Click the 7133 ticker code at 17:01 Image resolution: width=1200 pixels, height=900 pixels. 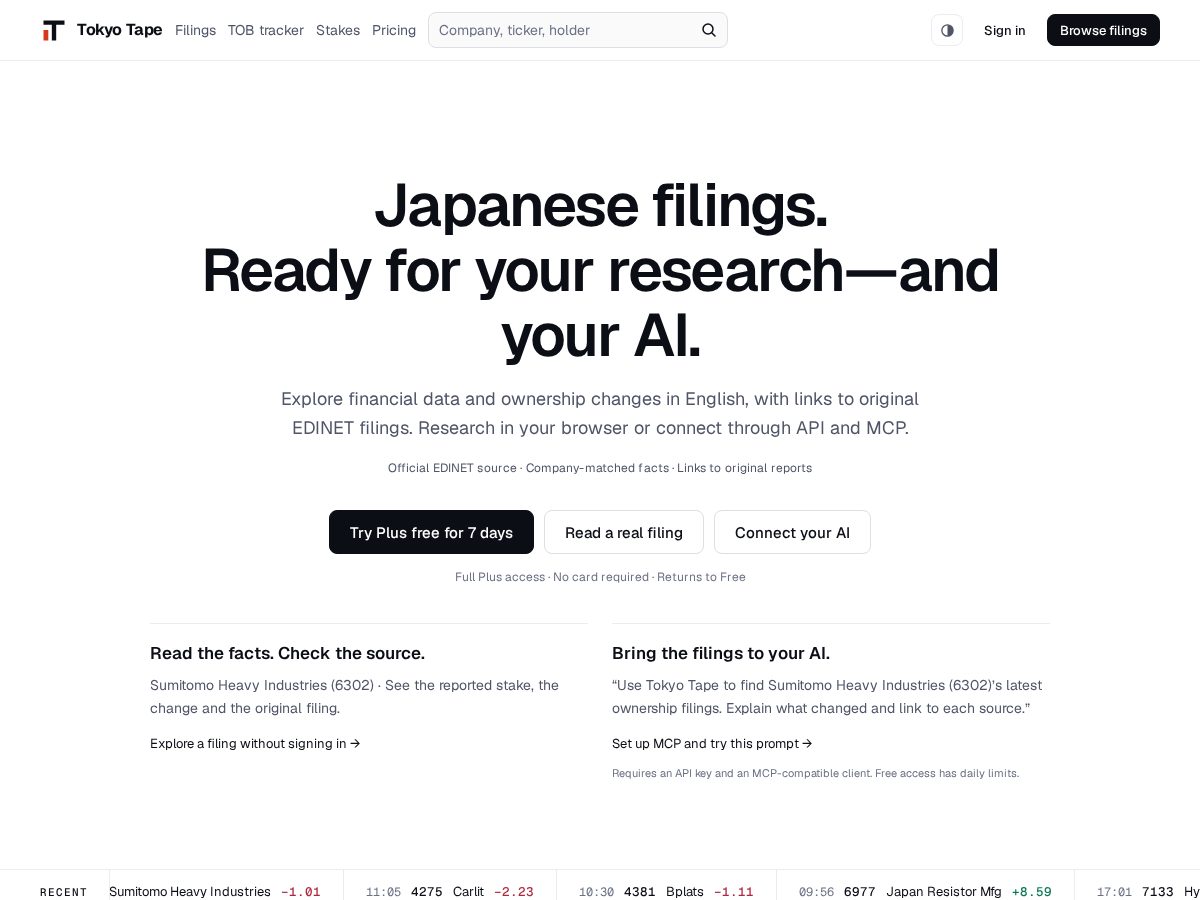tap(1158, 891)
